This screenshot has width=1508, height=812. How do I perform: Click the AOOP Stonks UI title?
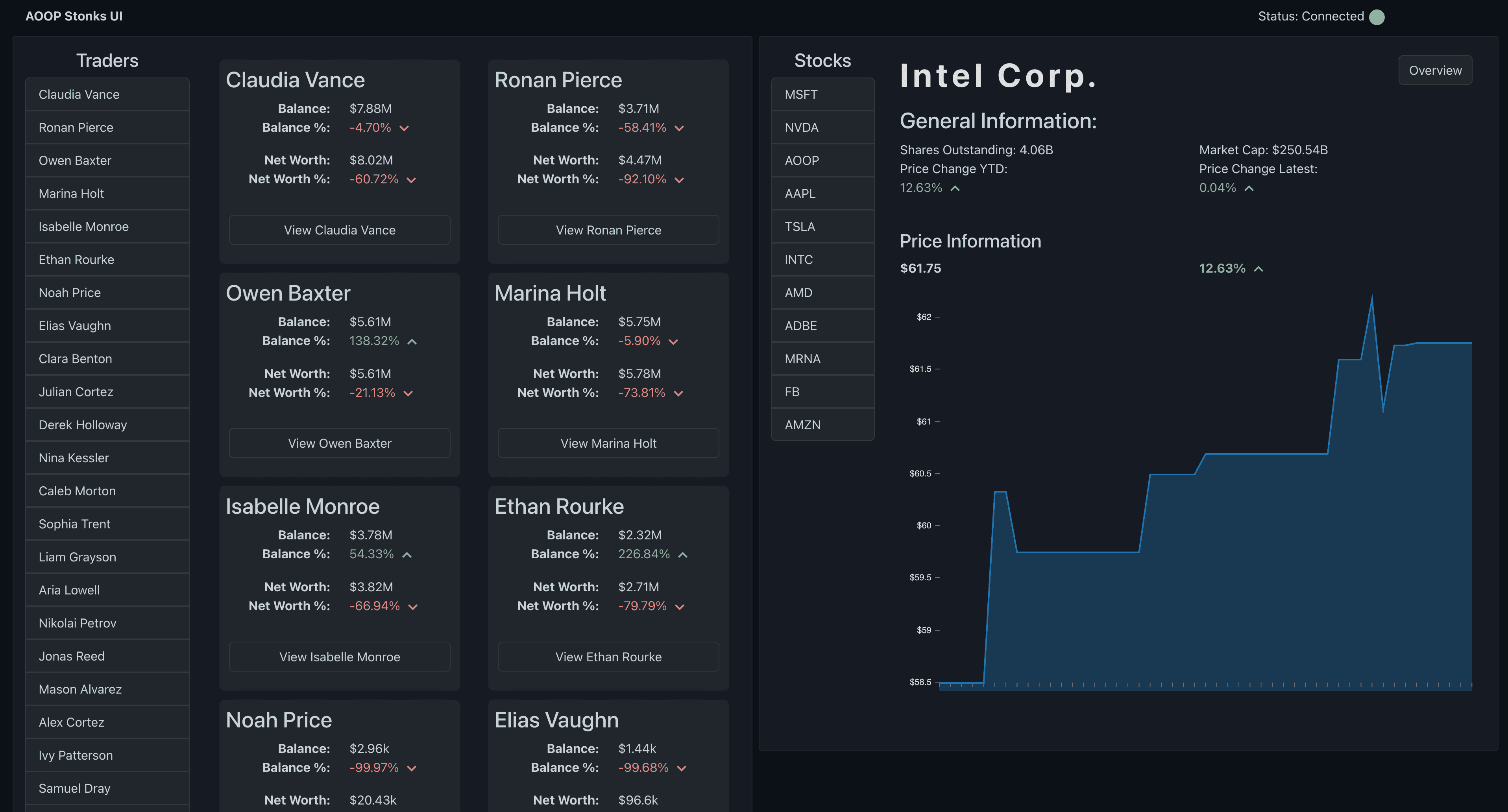(74, 16)
